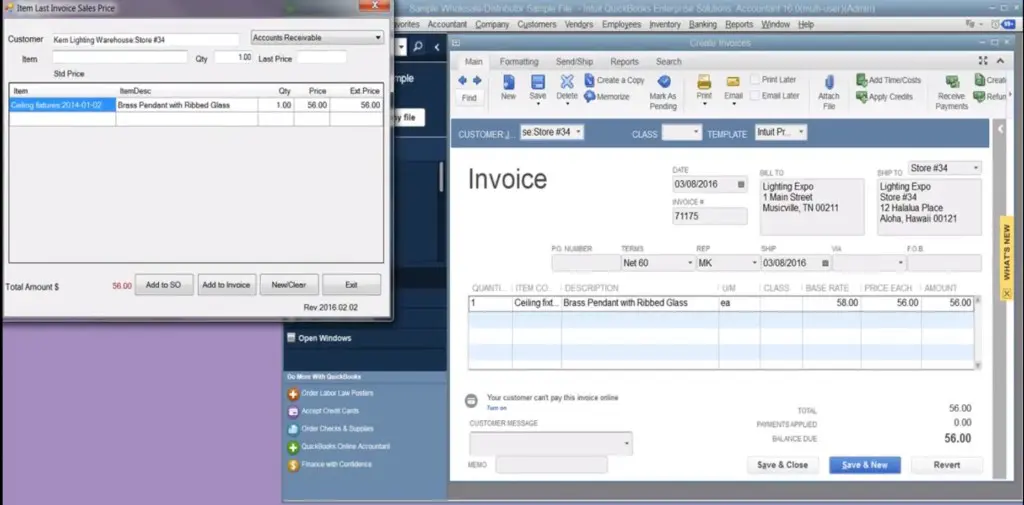Click the Memo input field
Image resolution: width=1024 pixels, height=505 pixels.
[551, 465]
